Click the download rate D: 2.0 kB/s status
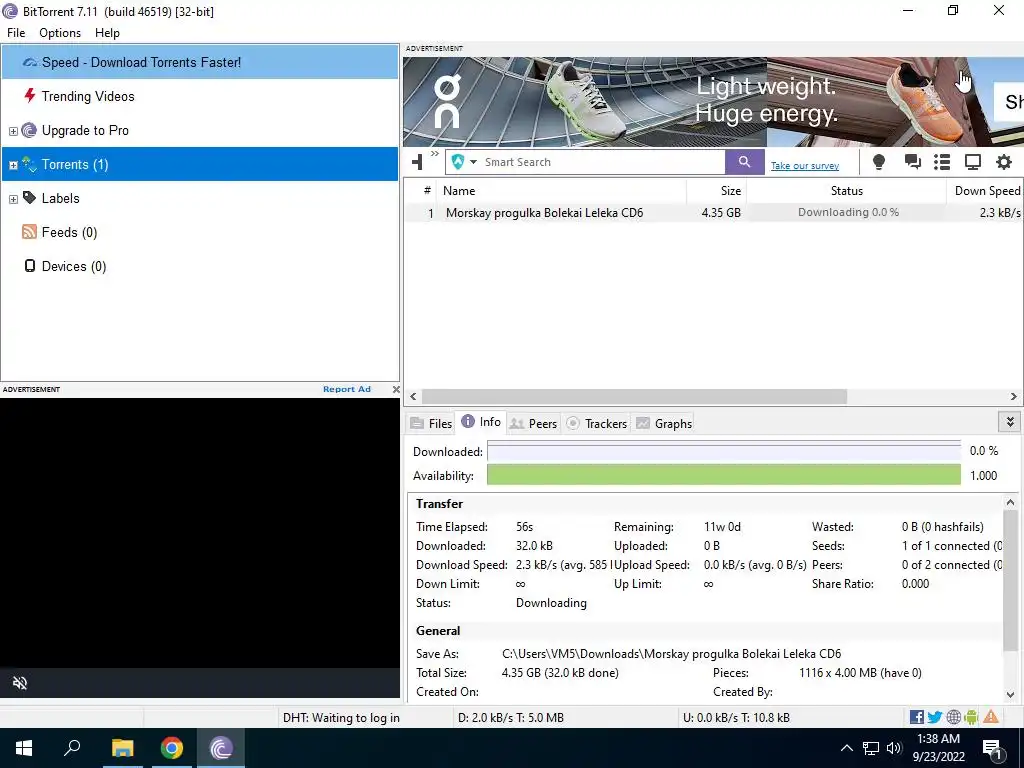The height and width of the screenshot is (768, 1024). coord(511,718)
